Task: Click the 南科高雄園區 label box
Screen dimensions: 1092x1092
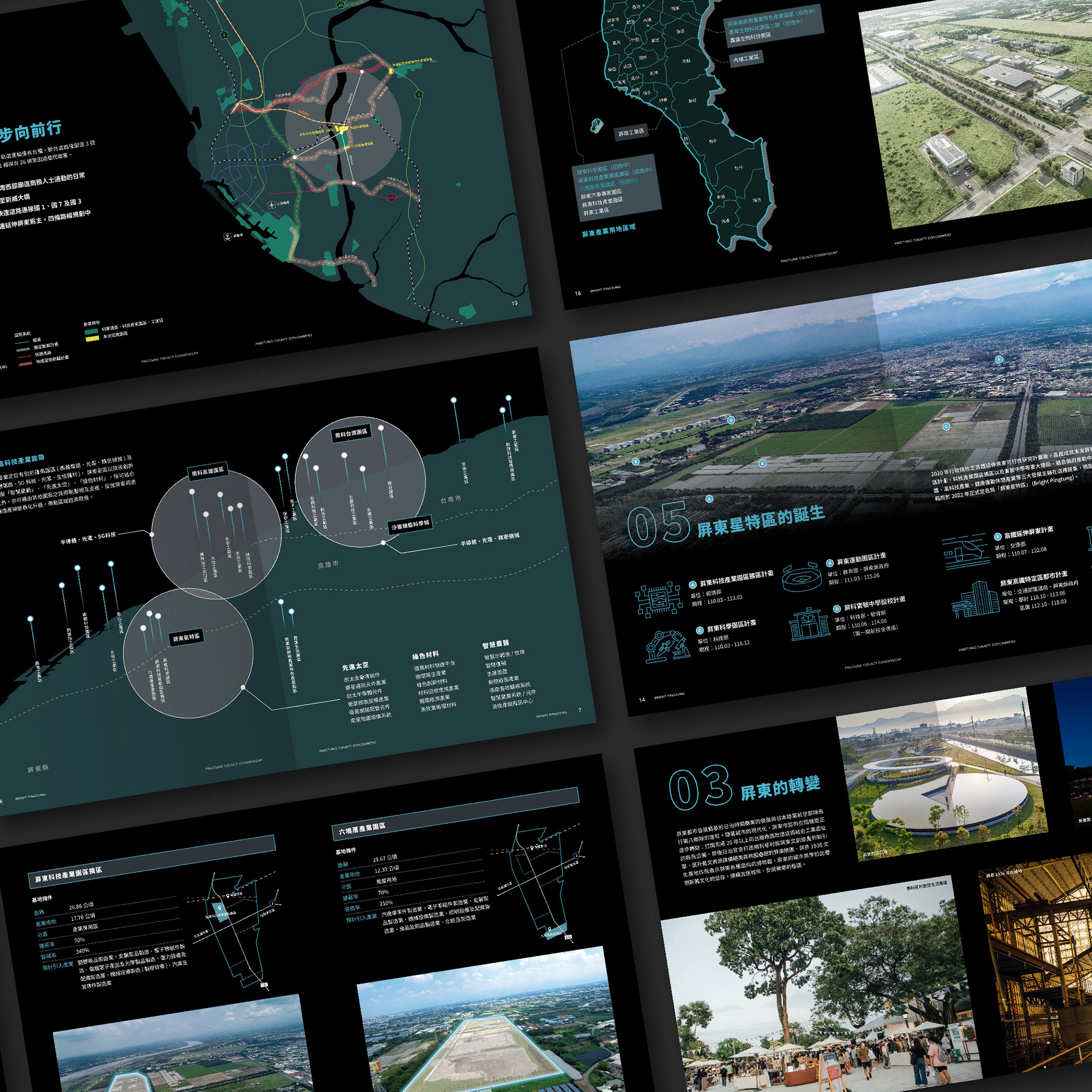Action: pos(207,471)
